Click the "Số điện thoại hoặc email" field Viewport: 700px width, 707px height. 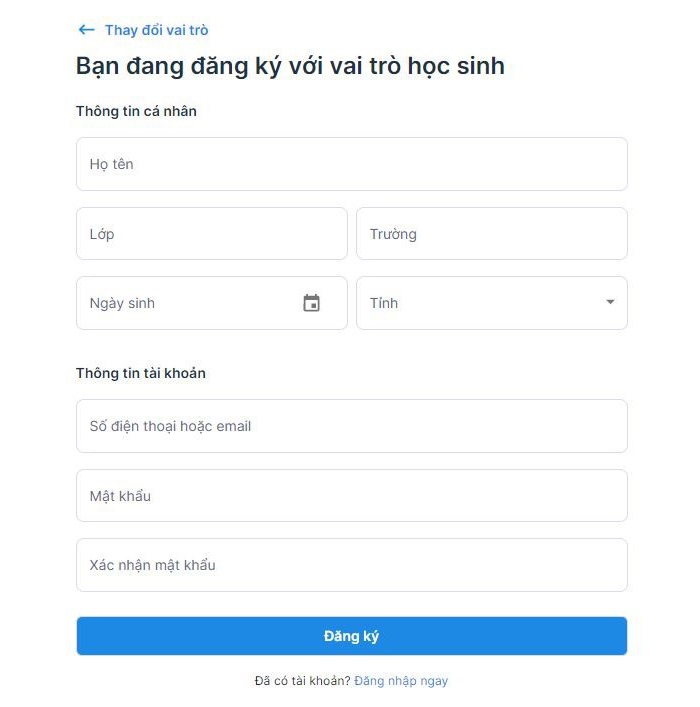pos(351,426)
